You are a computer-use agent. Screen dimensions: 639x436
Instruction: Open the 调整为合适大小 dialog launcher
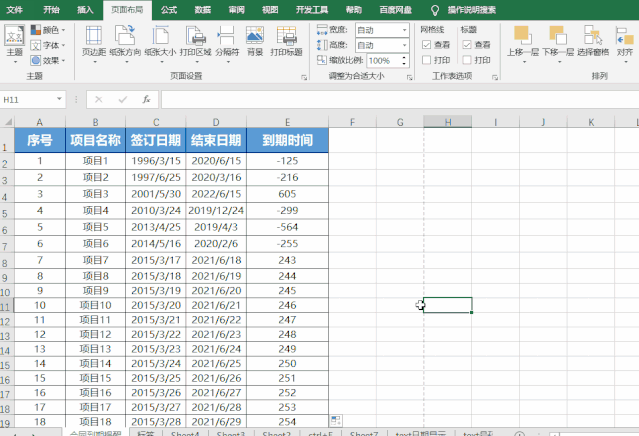(x=410, y=77)
